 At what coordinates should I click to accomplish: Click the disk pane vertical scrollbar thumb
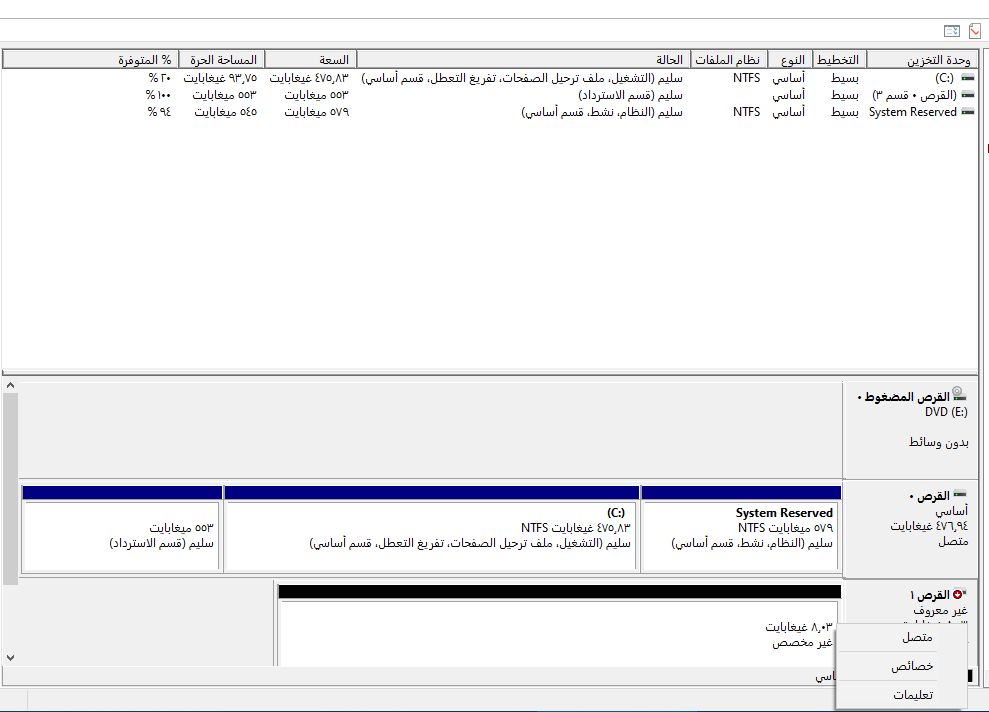[10, 489]
